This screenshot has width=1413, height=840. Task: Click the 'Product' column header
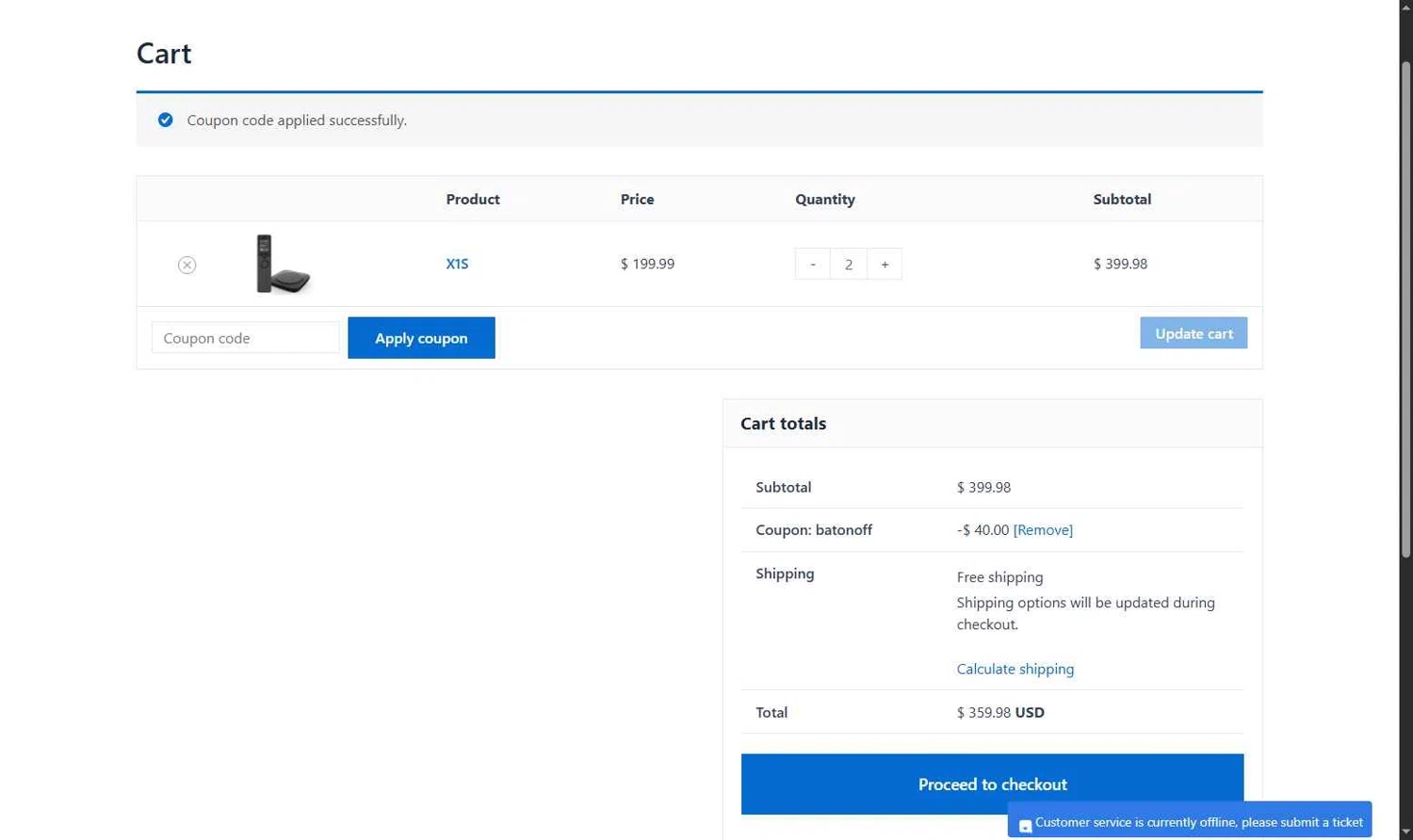pyautogui.click(x=473, y=200)
